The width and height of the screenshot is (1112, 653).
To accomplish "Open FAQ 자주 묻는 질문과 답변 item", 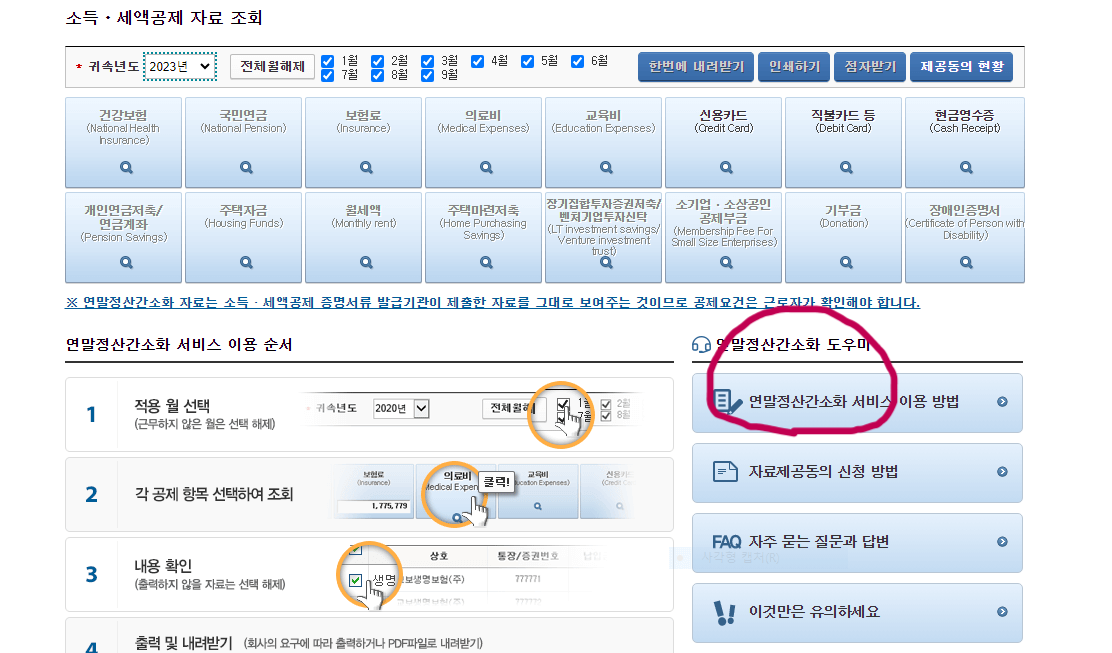I will pos(857,542).
